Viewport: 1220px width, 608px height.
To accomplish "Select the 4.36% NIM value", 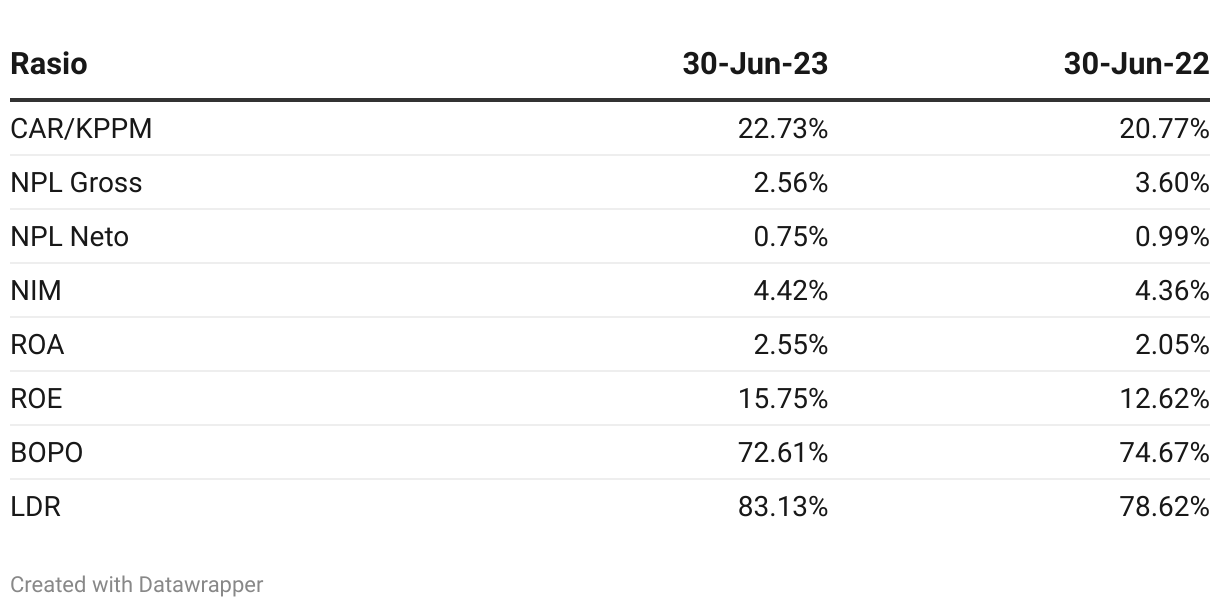I will click(1173, 291).
